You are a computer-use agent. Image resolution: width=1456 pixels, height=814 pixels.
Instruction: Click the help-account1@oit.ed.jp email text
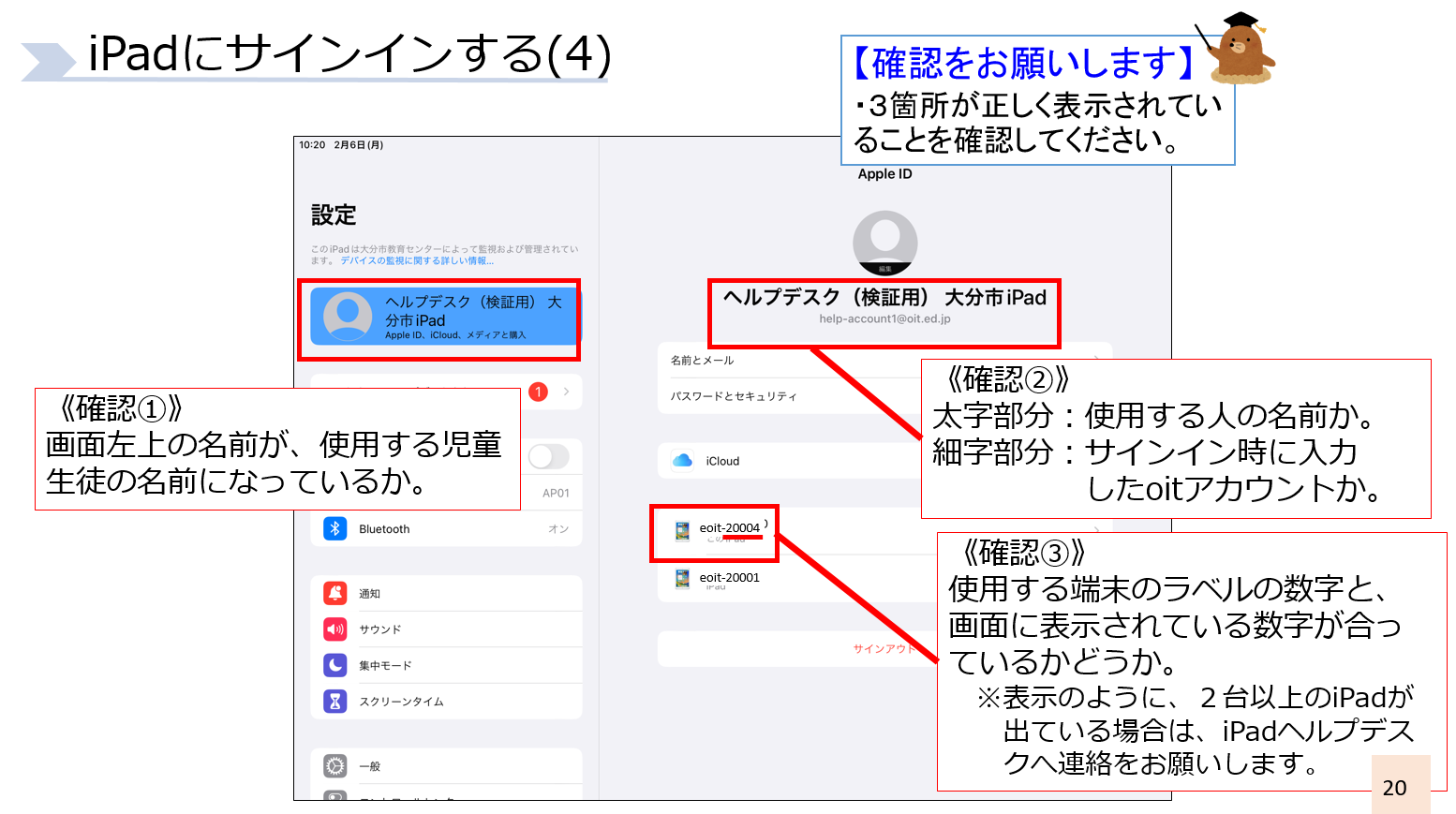pyautogui.click(x=884, y=318)
